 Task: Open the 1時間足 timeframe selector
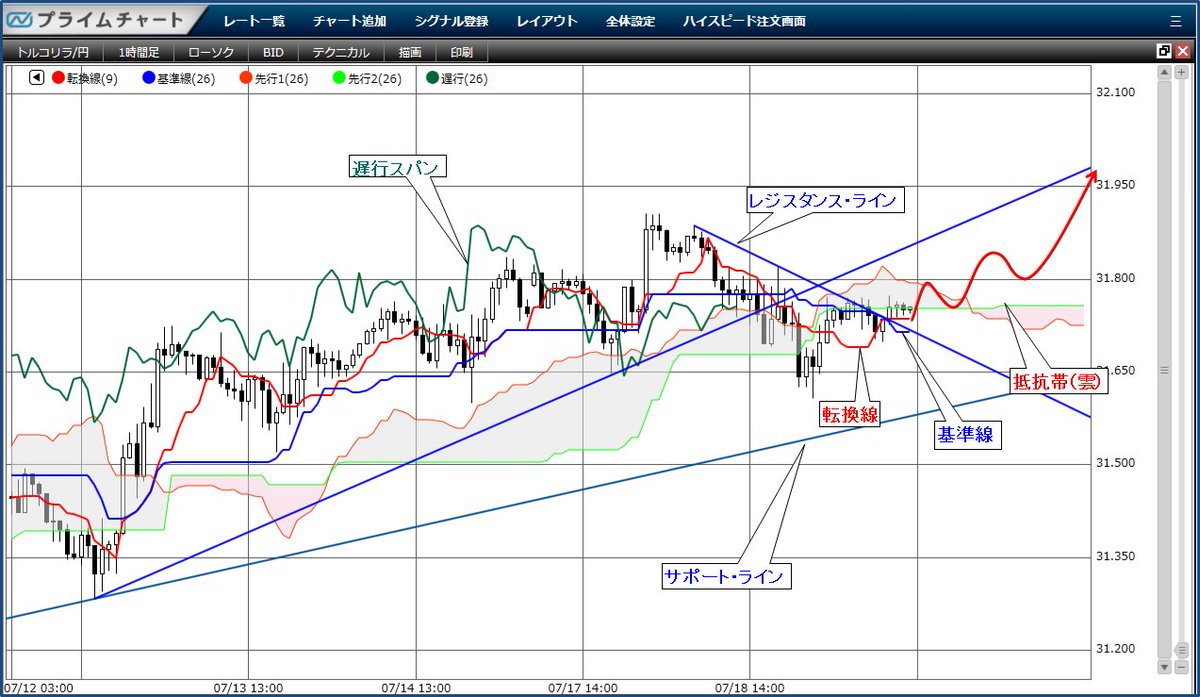139,52
